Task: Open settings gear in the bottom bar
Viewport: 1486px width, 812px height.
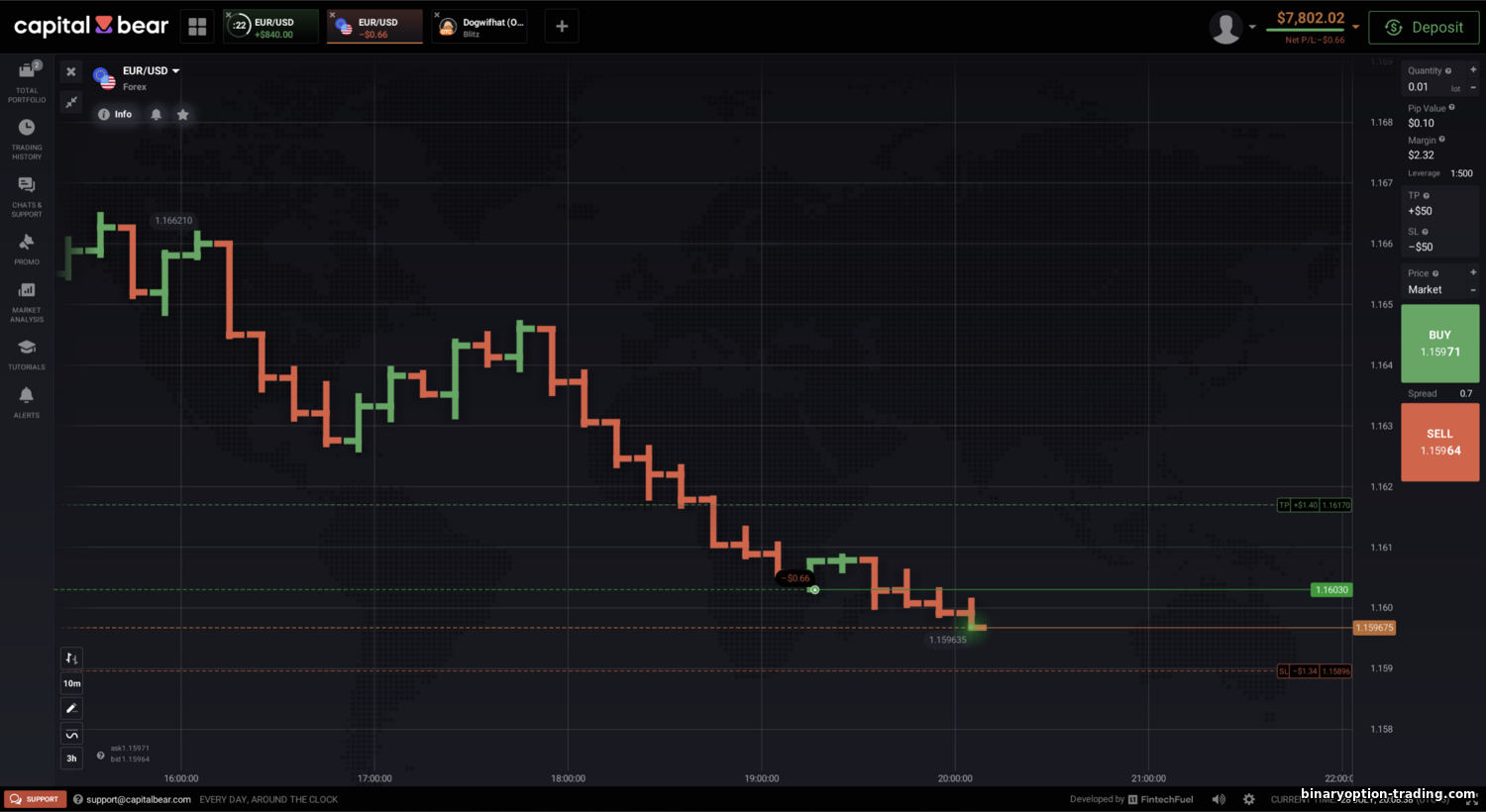Action: point(1248,799)
